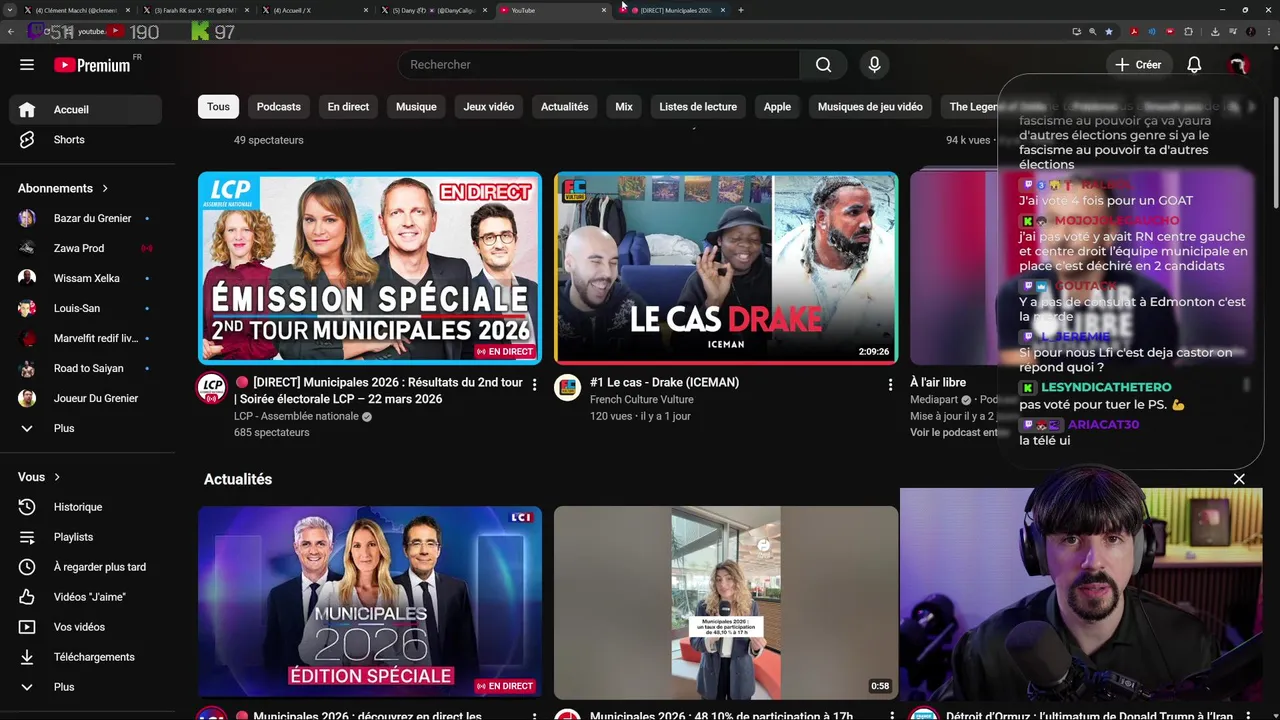Open Vidéos "J'aime" list
1280x720 pixels.
click(86, 597)
